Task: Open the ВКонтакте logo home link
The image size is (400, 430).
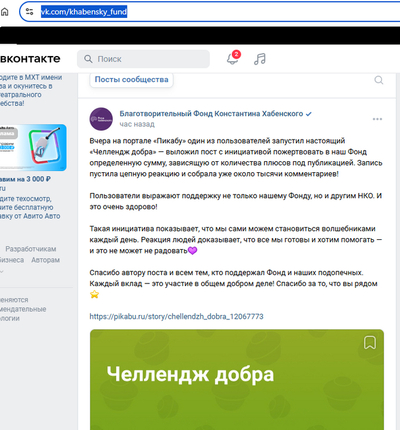Action: click(x=30, y=59)
